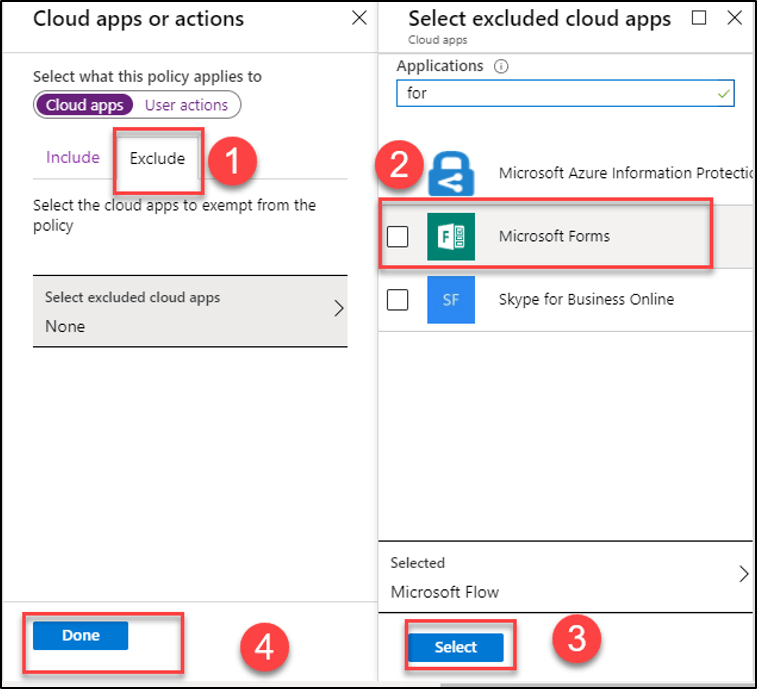The height and width of the screenshot is (689, 757).
Task: Expand the Select excluded cloud apps chevron
Action: 338,308
